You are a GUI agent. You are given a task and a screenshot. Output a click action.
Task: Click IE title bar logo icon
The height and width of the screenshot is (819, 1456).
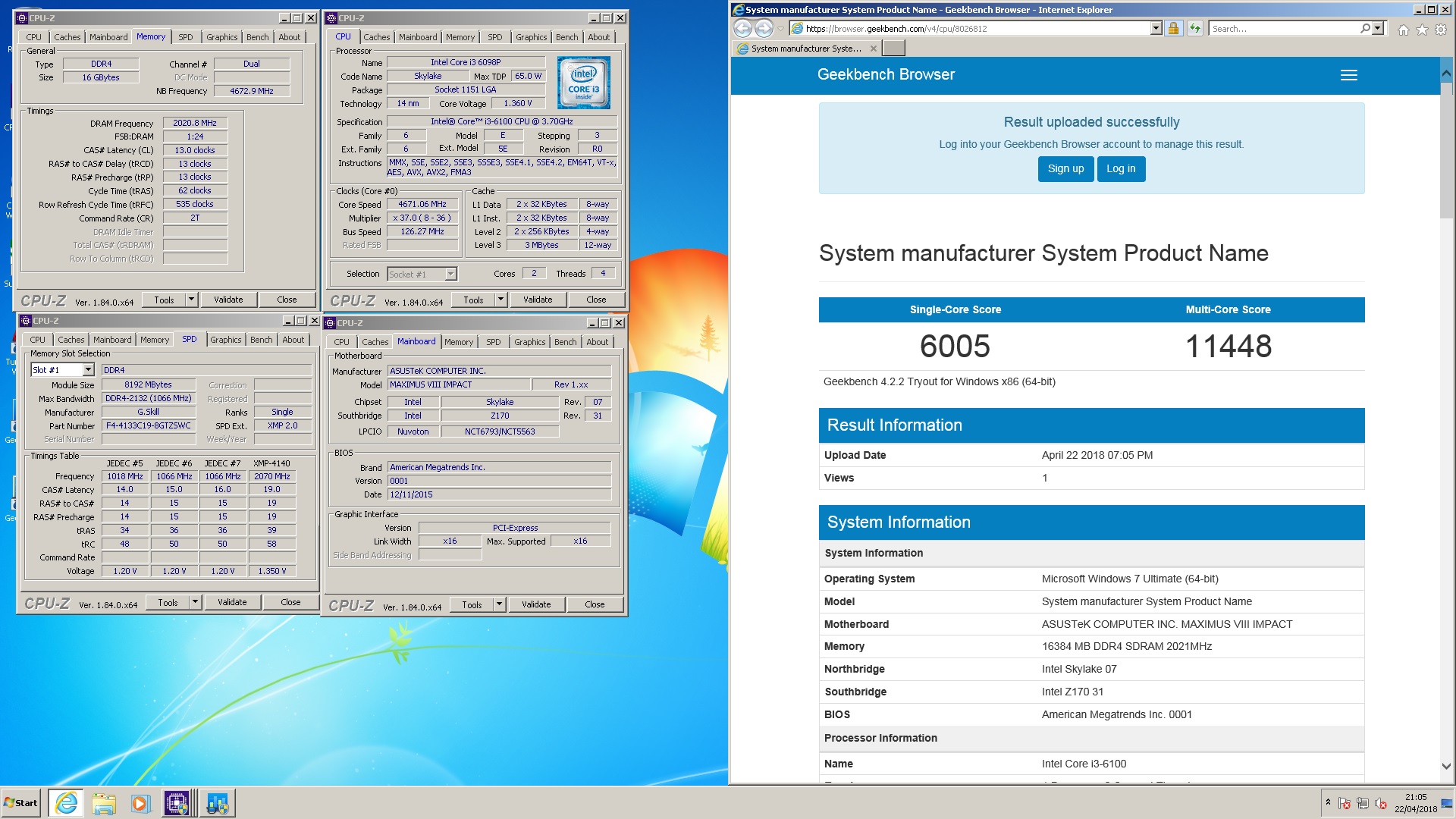click(x=738, y=10)
